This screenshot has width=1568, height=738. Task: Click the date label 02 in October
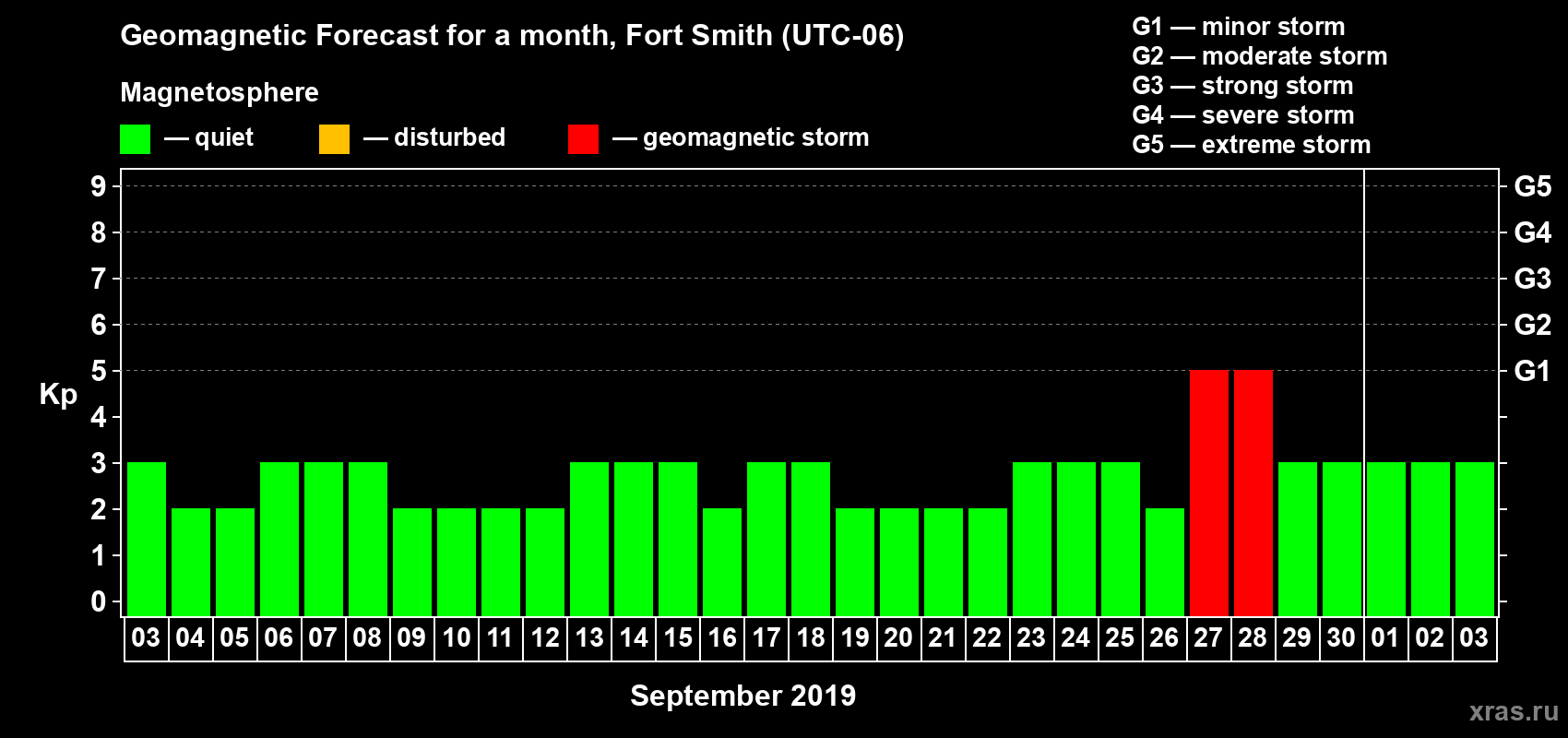click(x=1430, y=638)
